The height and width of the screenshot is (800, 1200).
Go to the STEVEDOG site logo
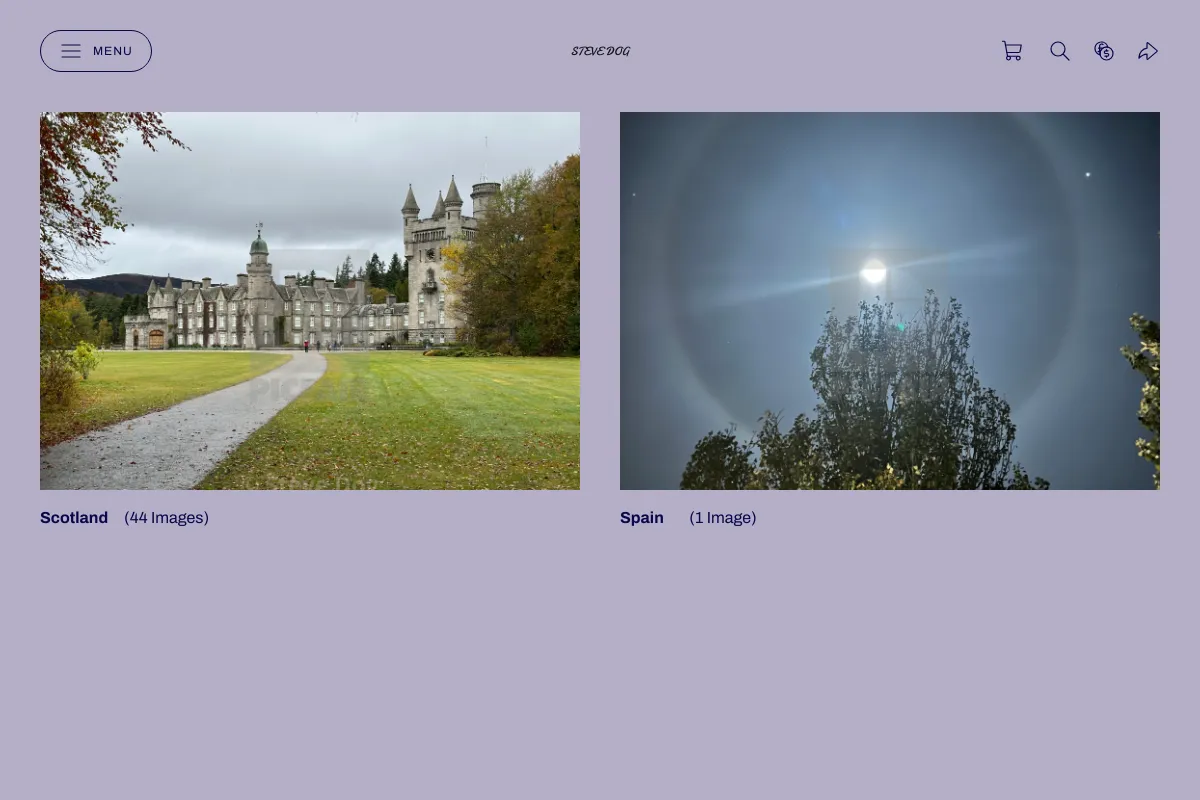click(x=600, y=51)
